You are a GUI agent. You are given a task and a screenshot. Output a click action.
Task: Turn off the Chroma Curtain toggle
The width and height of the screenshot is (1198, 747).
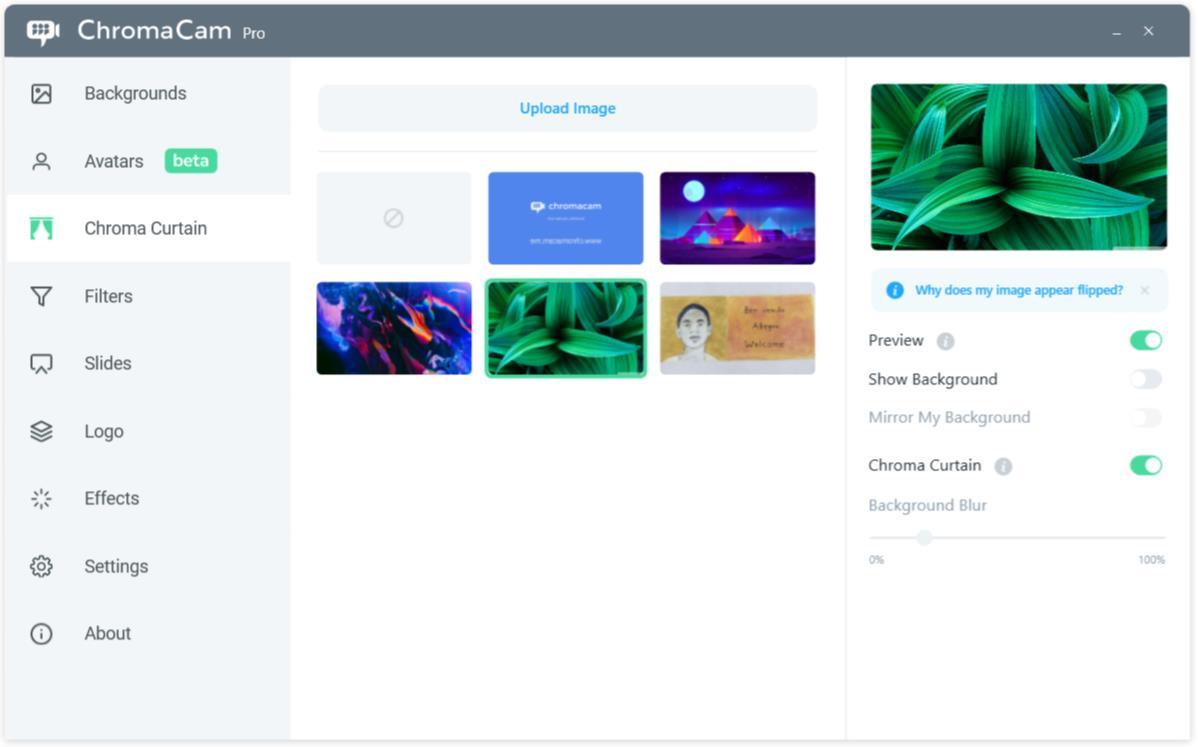point(1146,465)
